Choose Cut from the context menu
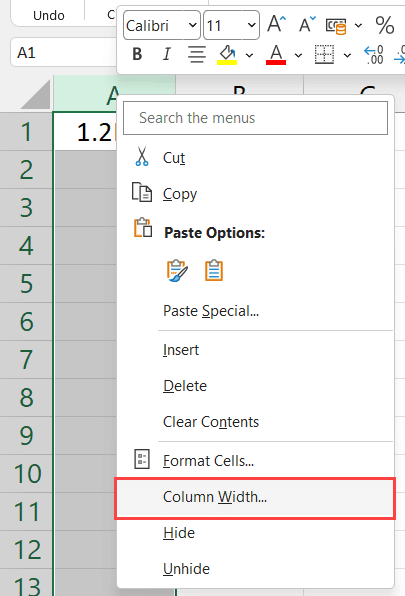405x596 pixels. [x=255, y=158]
